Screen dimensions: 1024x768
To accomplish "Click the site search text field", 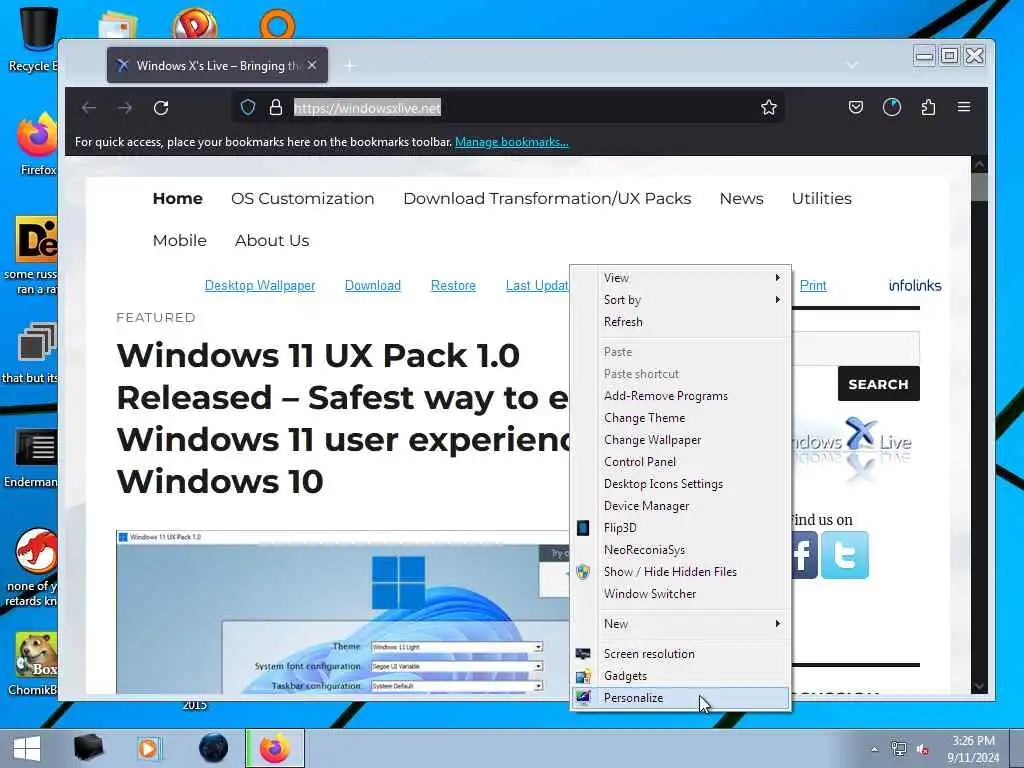I will click(x=856, y=348).
